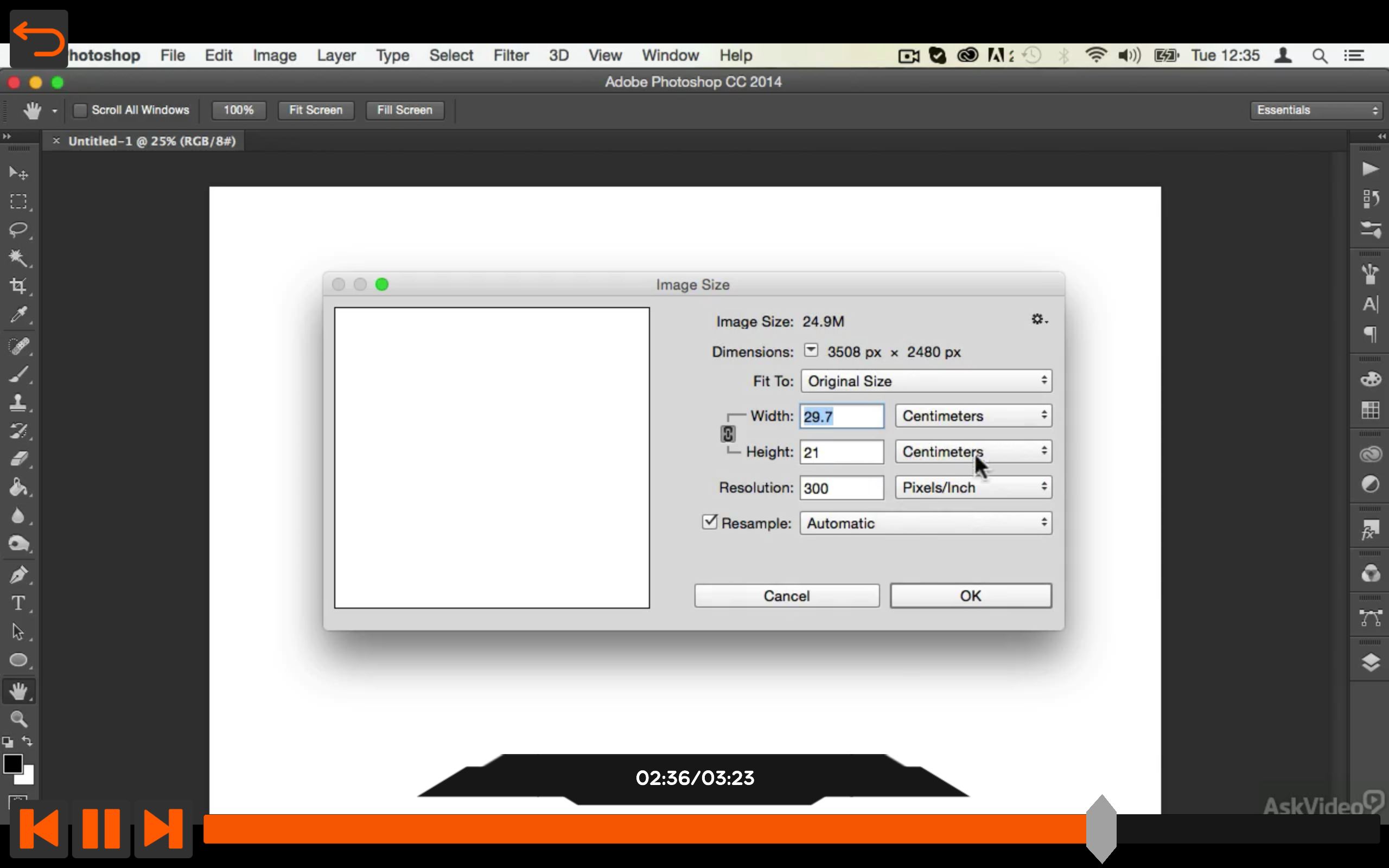The image size is (1389, 868).
Task: Open the Image menu
Action: (275, 56)
